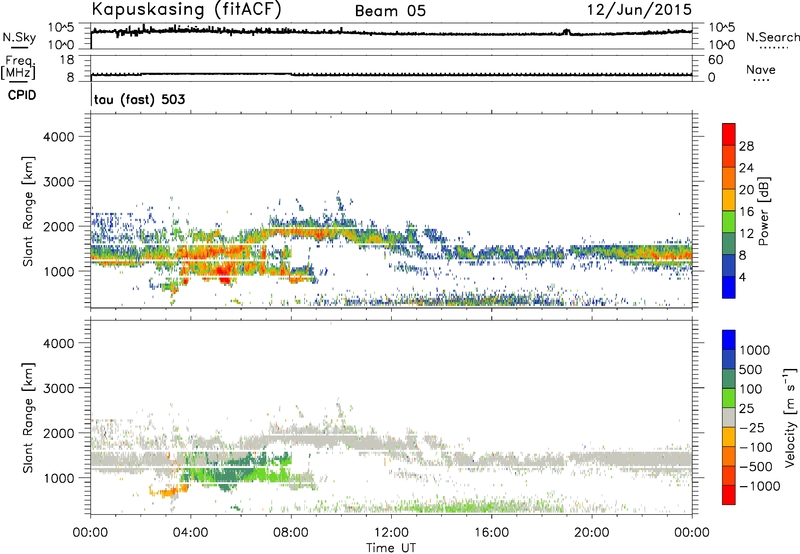Viewport: 800px width, 554px height.
Task: Click the red bottom of velocity colorbar
Action: pyautogui.click(x=729, y=495)
